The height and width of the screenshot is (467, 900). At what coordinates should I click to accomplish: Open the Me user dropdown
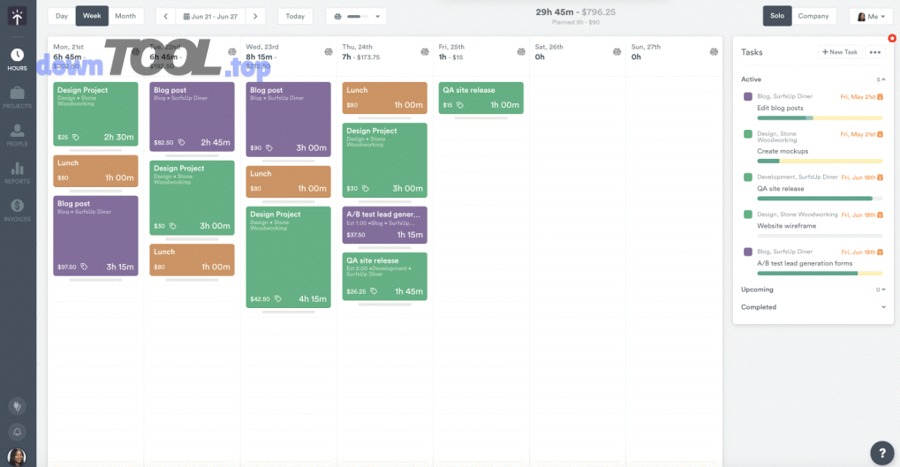(870, 16)
